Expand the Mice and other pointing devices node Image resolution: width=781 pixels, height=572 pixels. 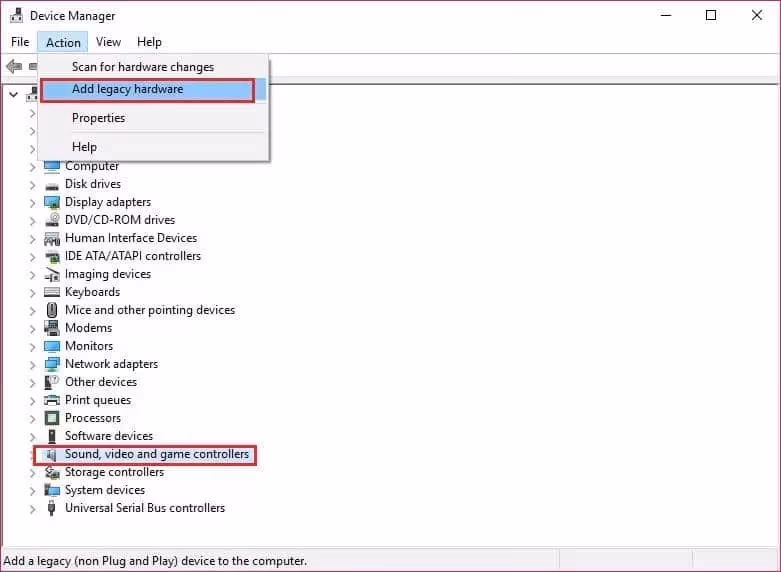(32, 310)
